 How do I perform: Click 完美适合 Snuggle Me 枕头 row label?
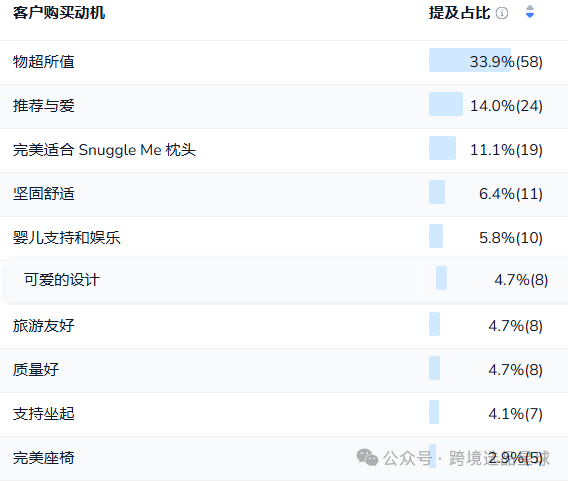(104, 150)
